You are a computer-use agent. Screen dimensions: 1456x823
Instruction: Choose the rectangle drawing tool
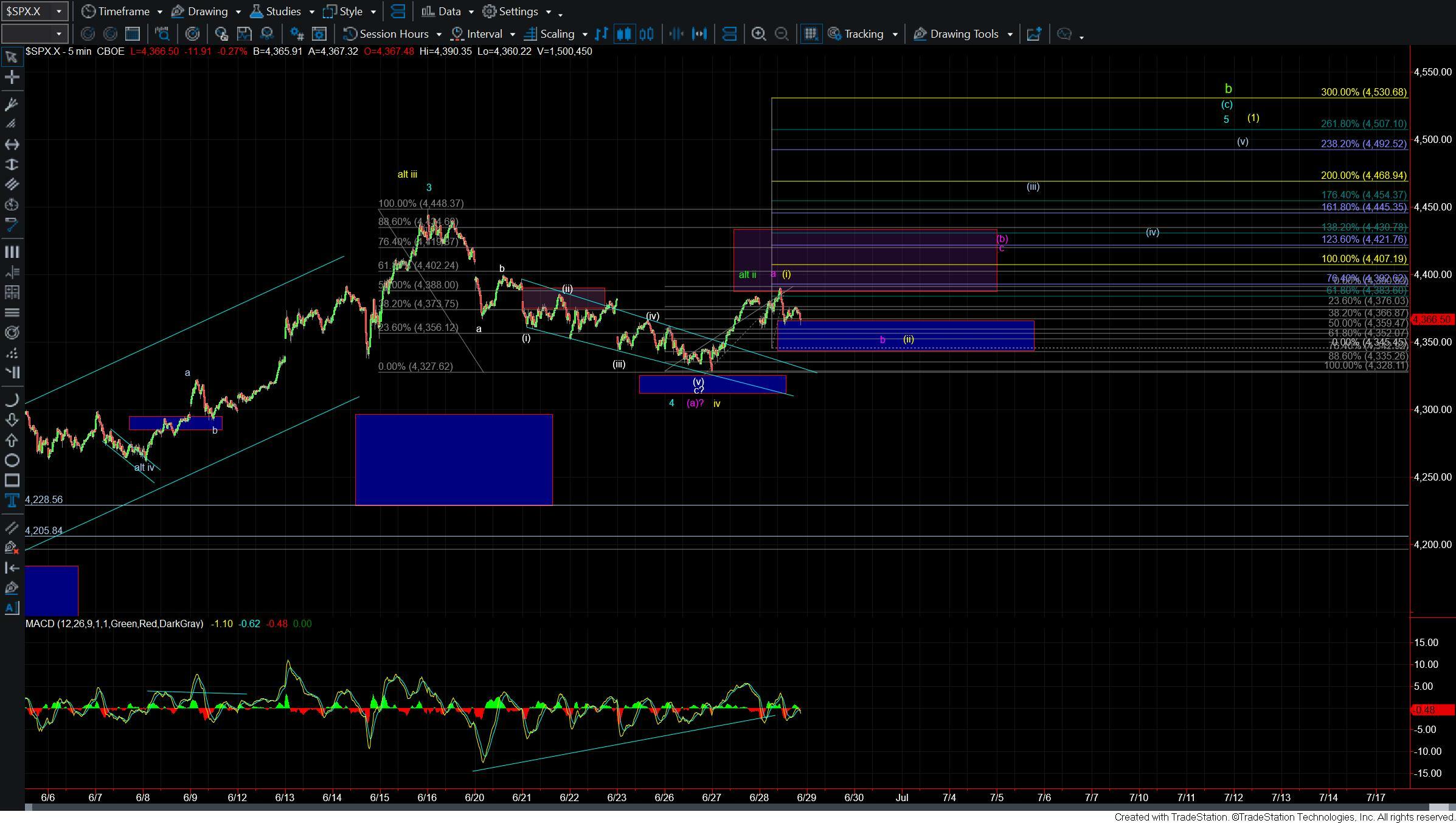(x=12, y=481)
